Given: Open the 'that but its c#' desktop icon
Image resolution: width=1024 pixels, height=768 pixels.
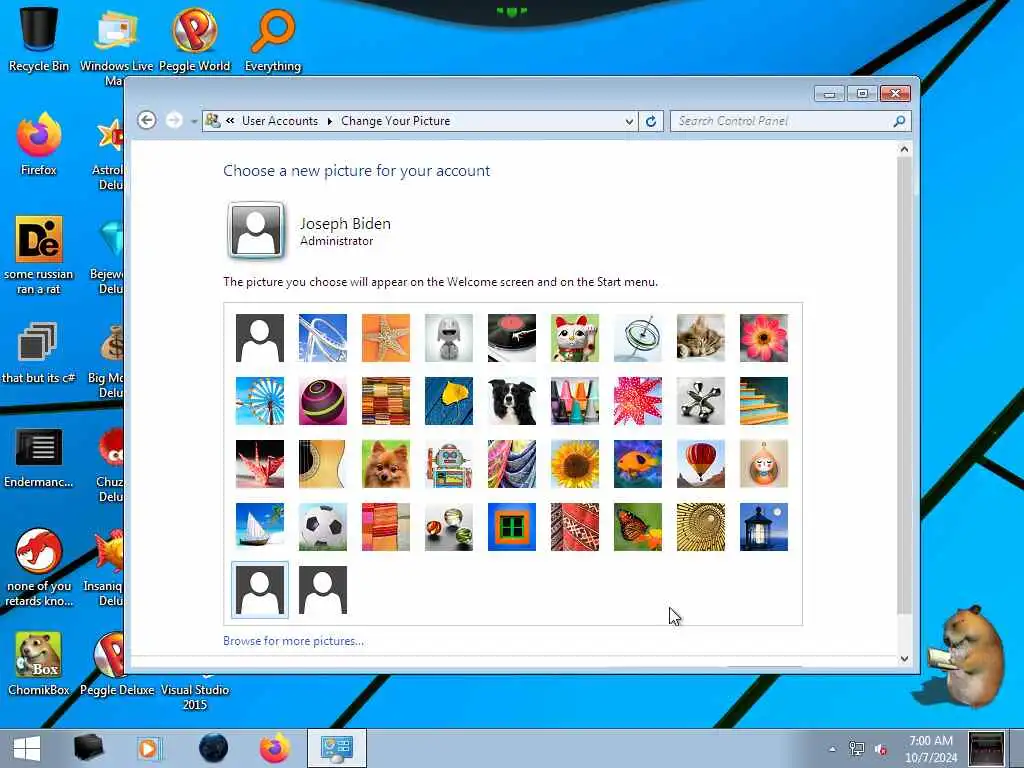Looking at the screenshot, I should click(x=39, y=351).
